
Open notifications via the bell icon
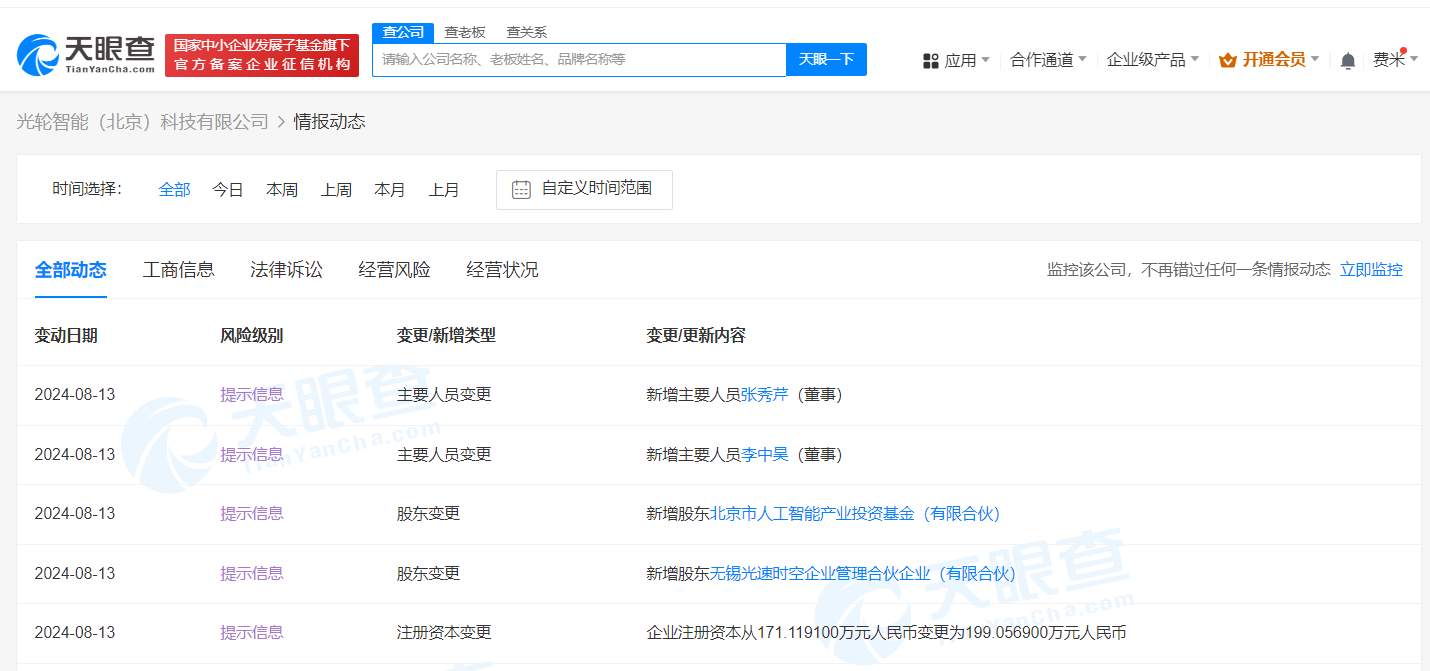point(1347,60)
